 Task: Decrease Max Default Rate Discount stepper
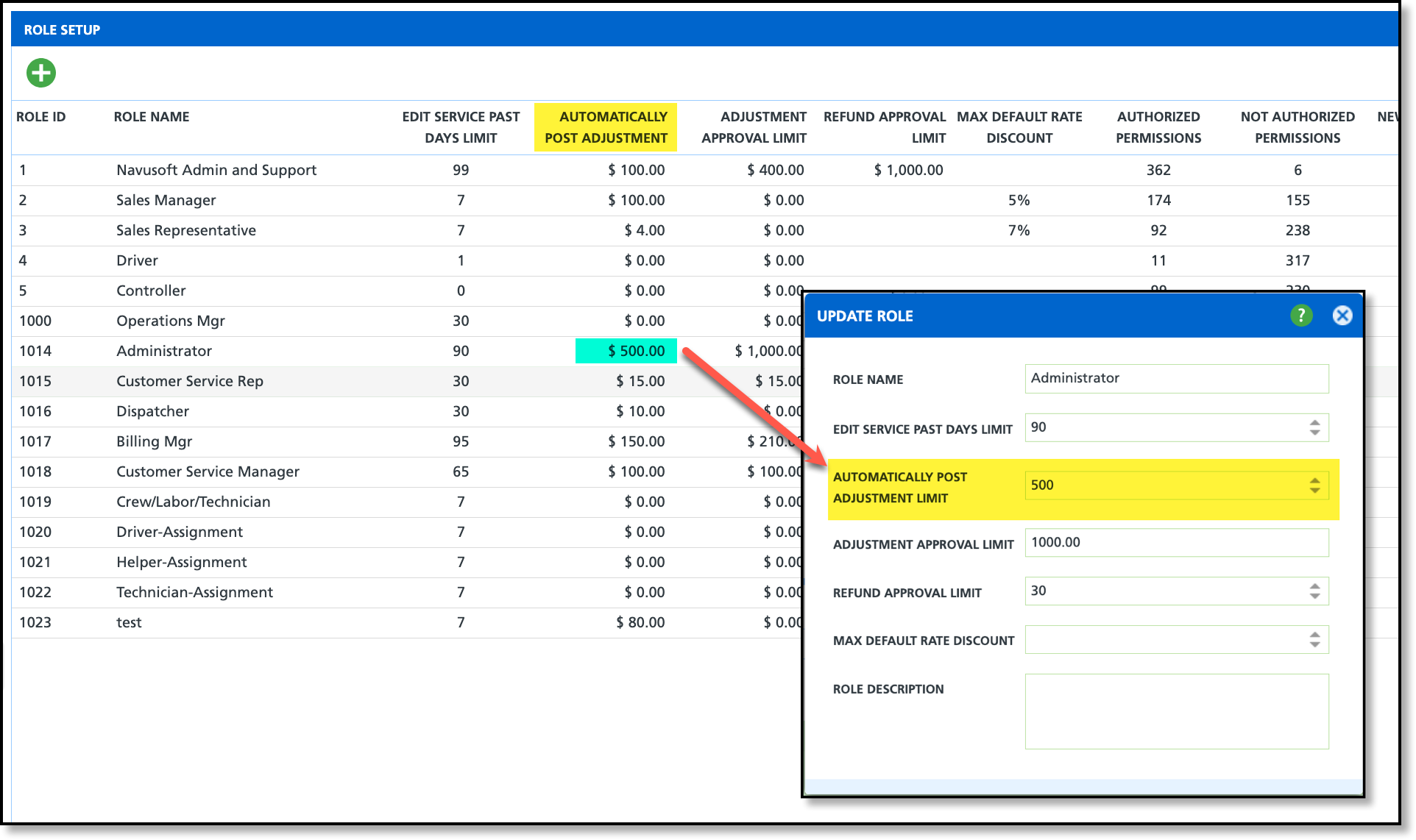pos(1314,644)
